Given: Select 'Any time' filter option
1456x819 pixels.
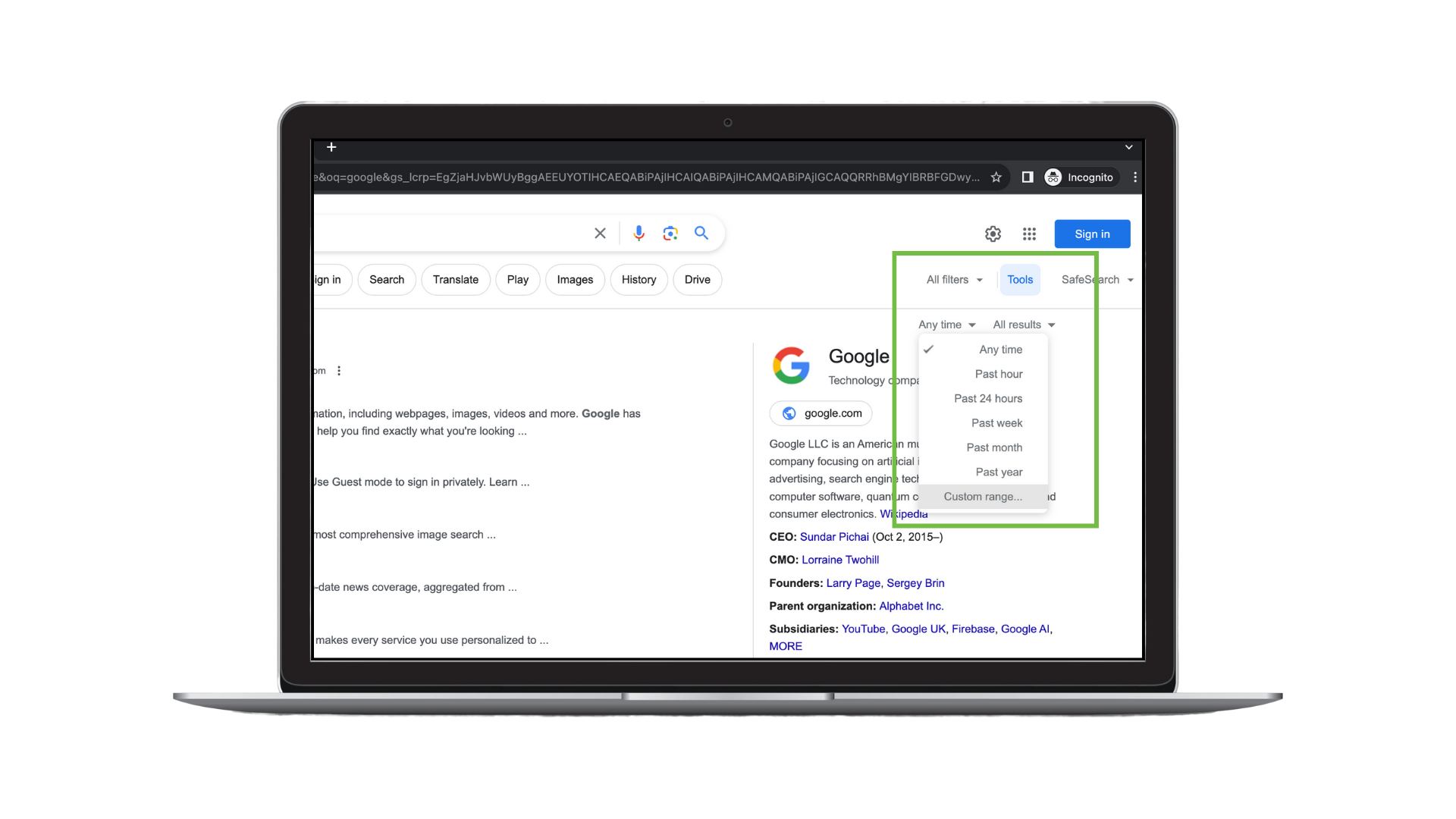Looking at the screenshot, I should [1001, 349].
